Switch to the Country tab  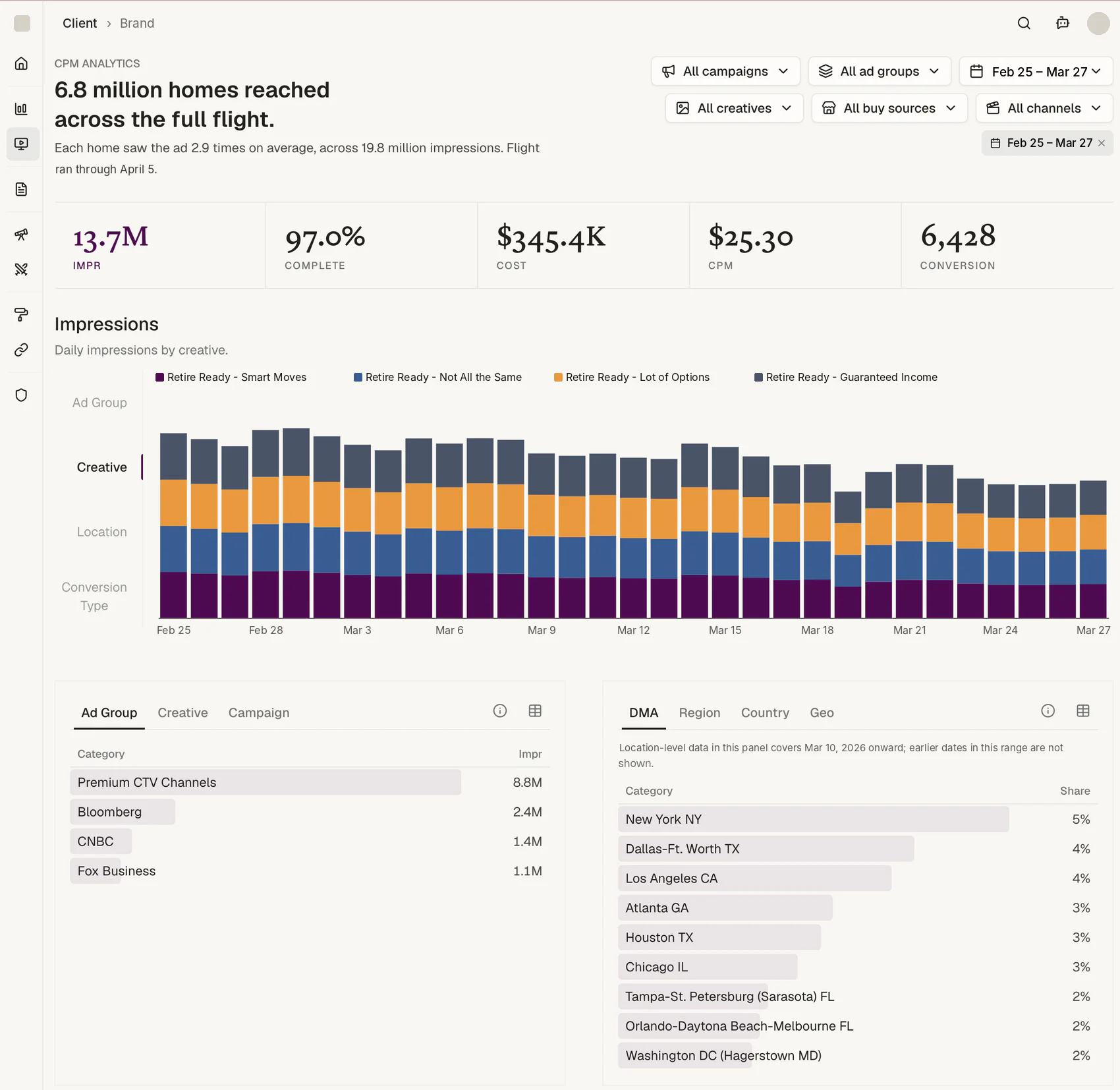tap(765, 712)
